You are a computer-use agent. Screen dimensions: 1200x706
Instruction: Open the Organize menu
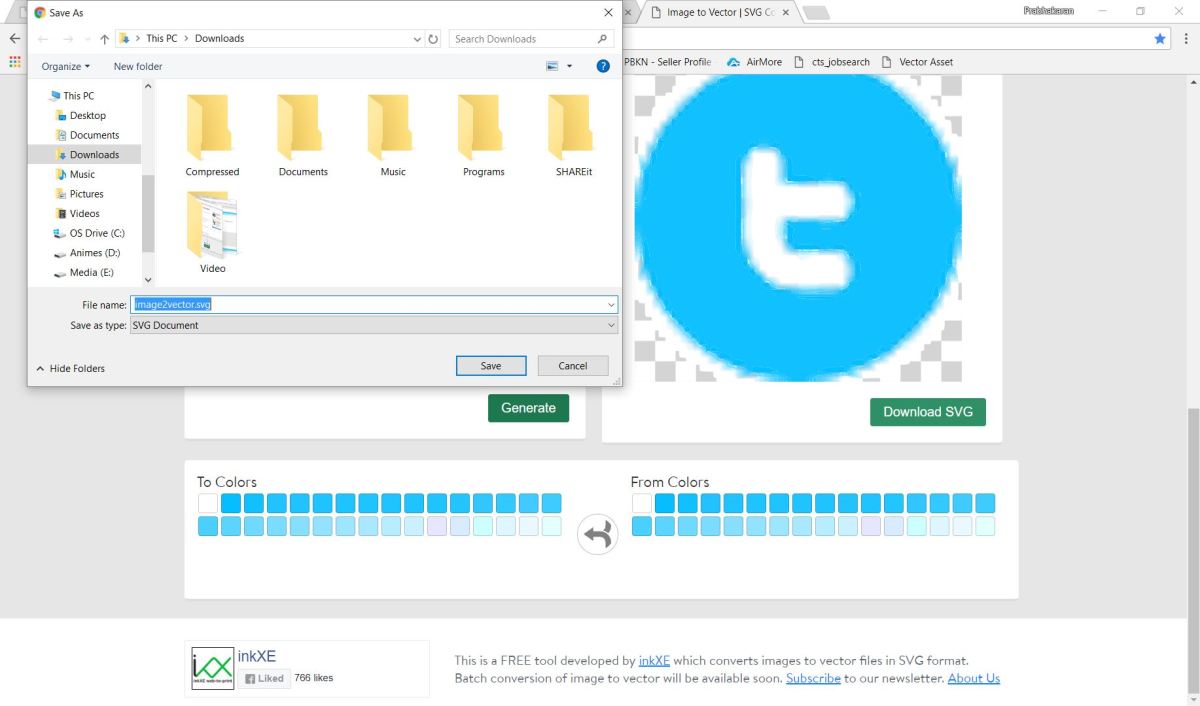[66, 66]
